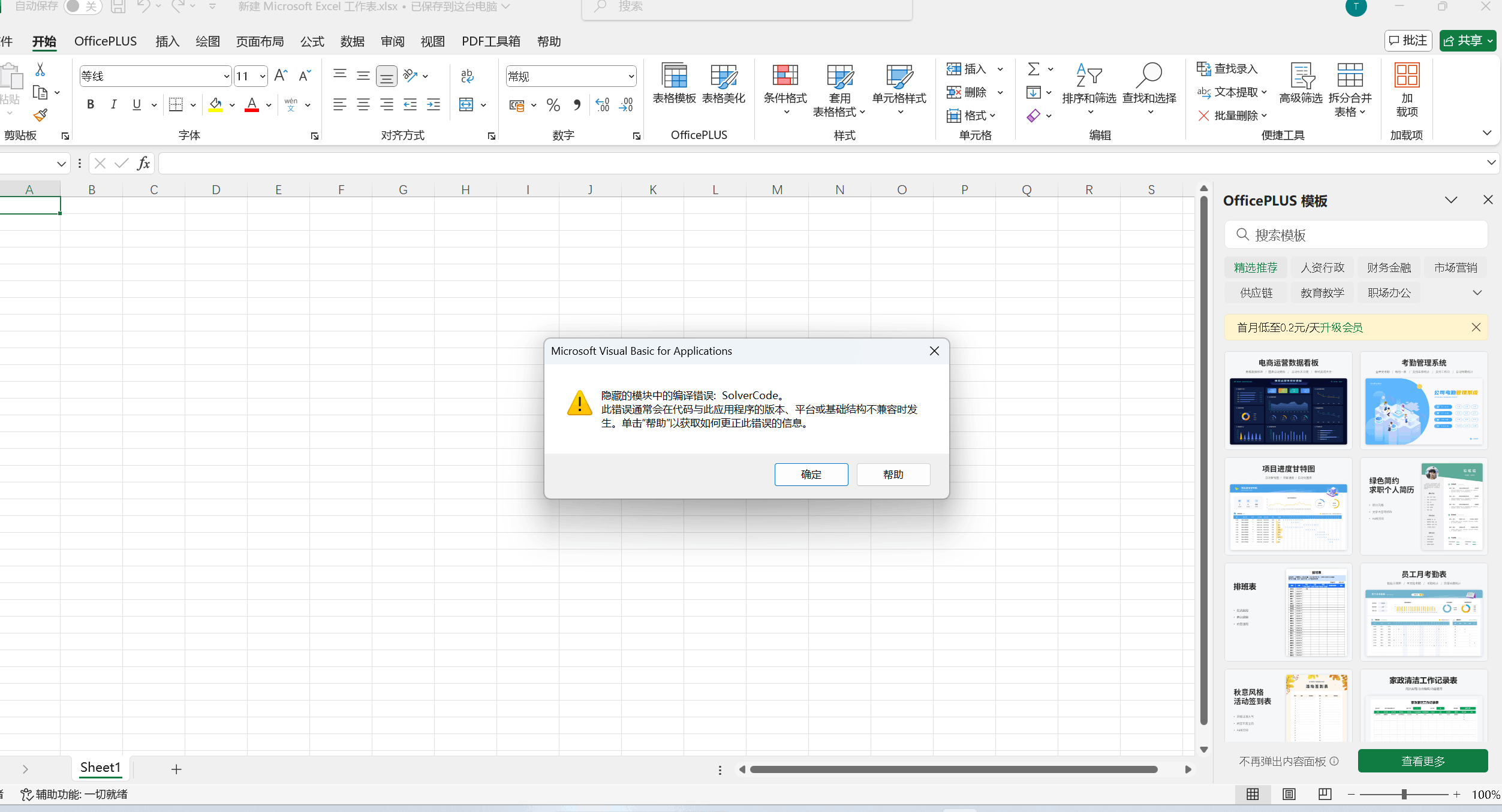Image resolution: width=1502 pixels, height=812 pixels.
Task: Select the Finance category tab
Action: coord(1389,267)
